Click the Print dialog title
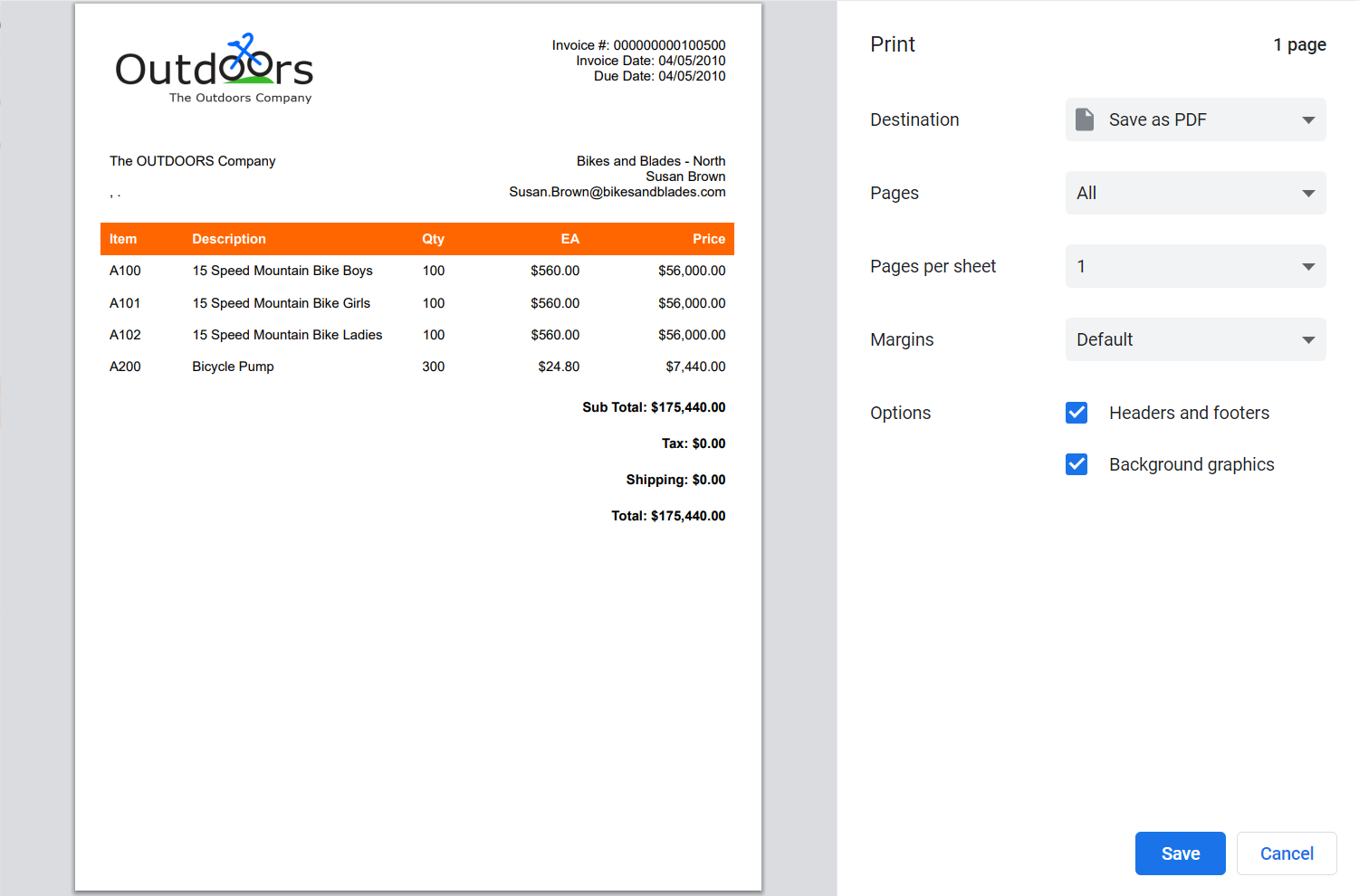Viewport: 1359px width, 896px height. pyautogui.click(x=893, y=44)
